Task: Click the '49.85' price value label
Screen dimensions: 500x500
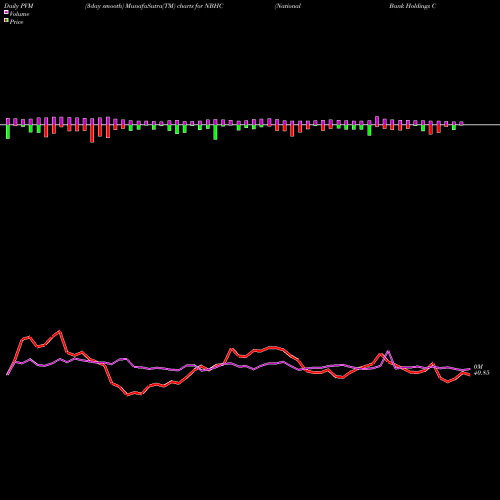Action: [x=482, y=373]
